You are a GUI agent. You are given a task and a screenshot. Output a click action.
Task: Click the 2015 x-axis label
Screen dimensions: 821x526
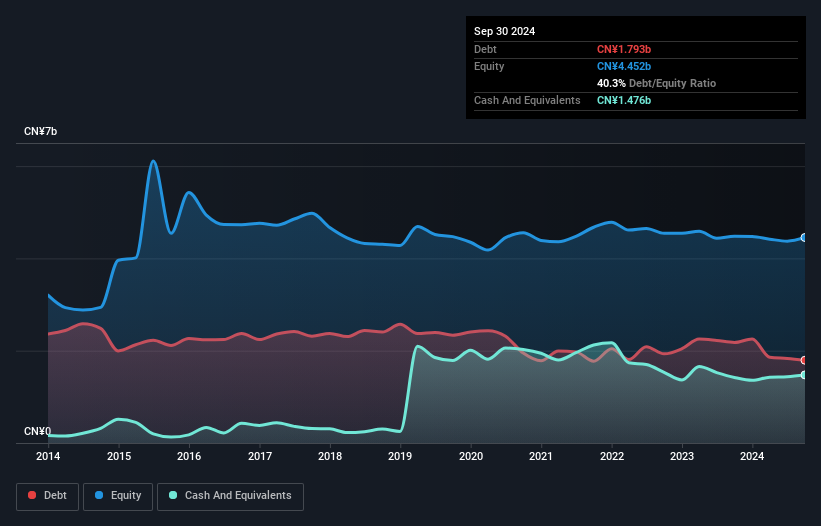pos(119,456)
